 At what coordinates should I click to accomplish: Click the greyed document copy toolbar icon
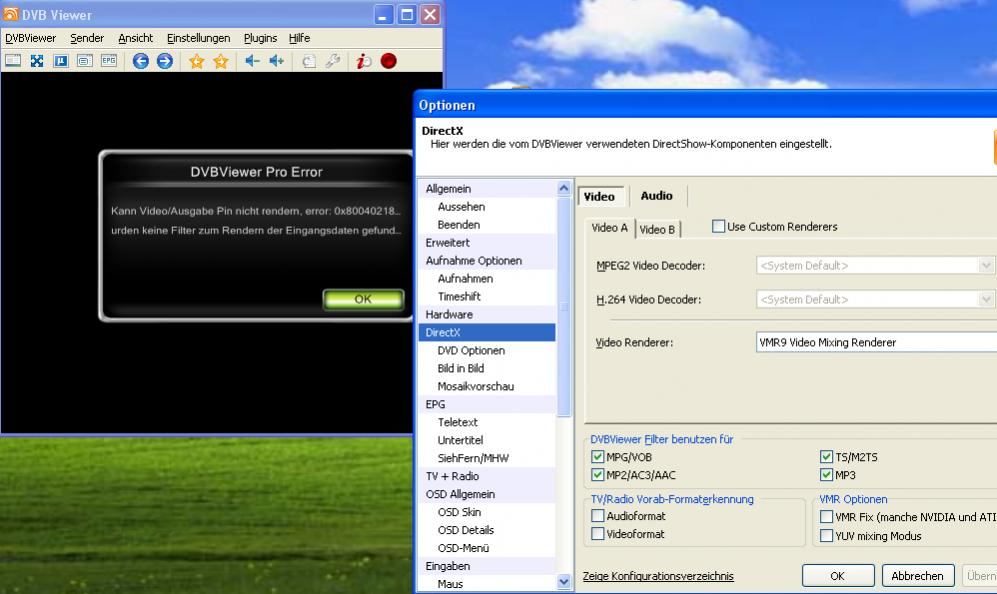coord(308,61)
